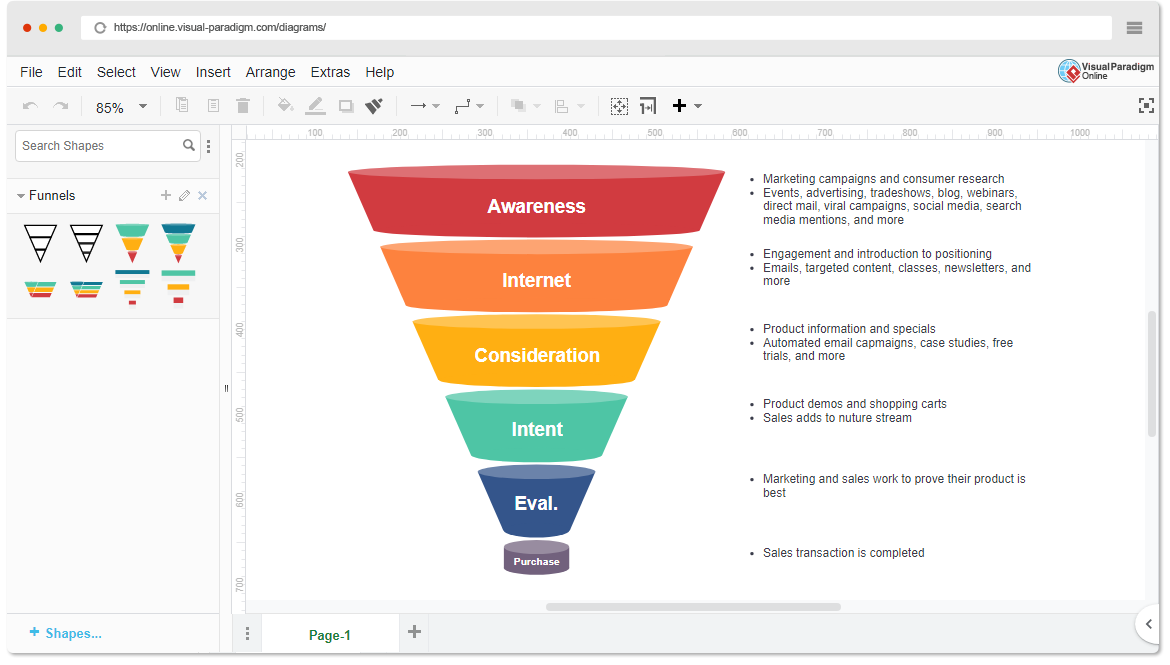Edit the Funnels stencil with the pencil icon
Viewport: 1170px width, 665px height.
[x=185, y=195]
